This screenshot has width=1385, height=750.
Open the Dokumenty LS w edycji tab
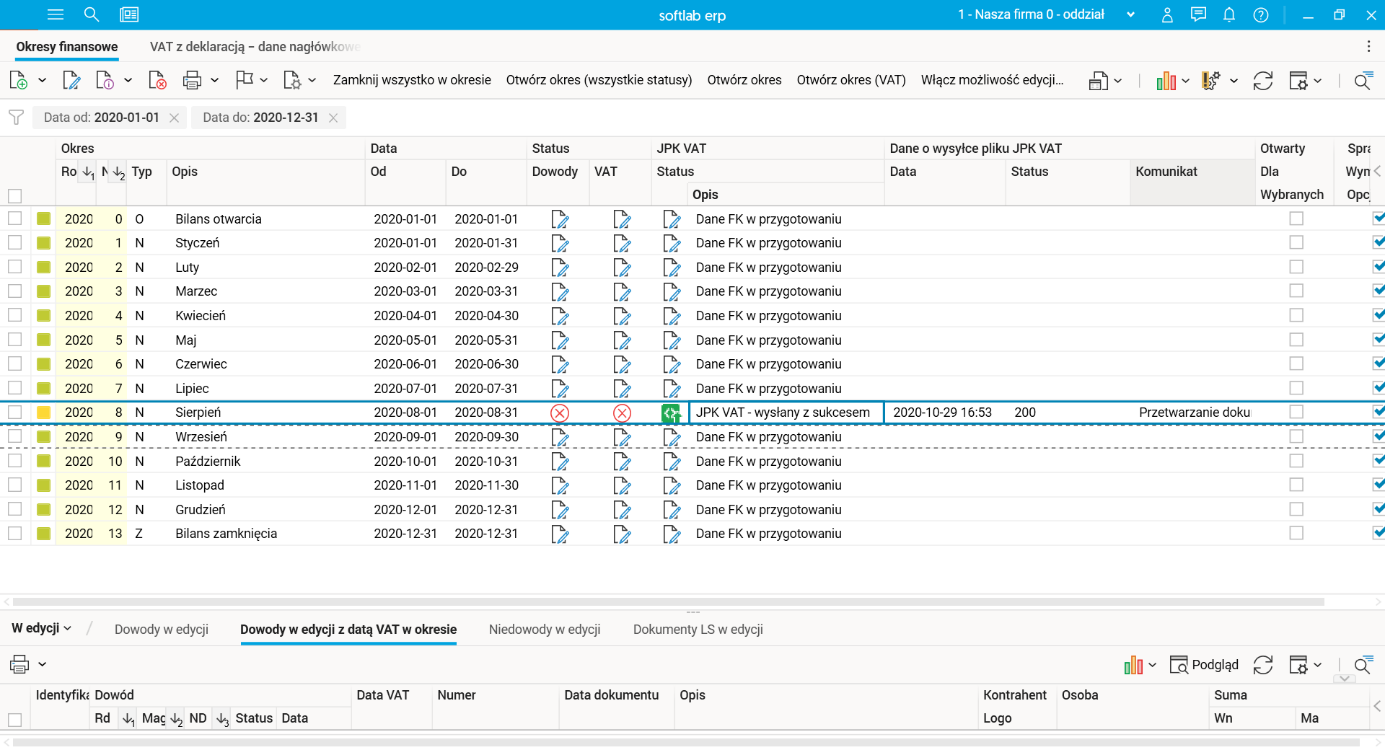tap(698, 630)
